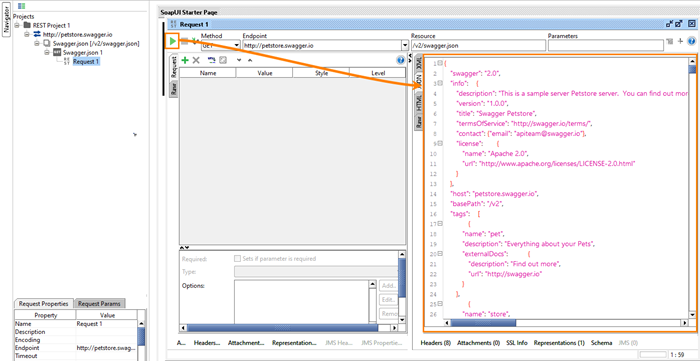The height and width of the screenshot is (361, 700).
Task: Move the parameter down with the down arrow icon
Action: tap(239, 60)
